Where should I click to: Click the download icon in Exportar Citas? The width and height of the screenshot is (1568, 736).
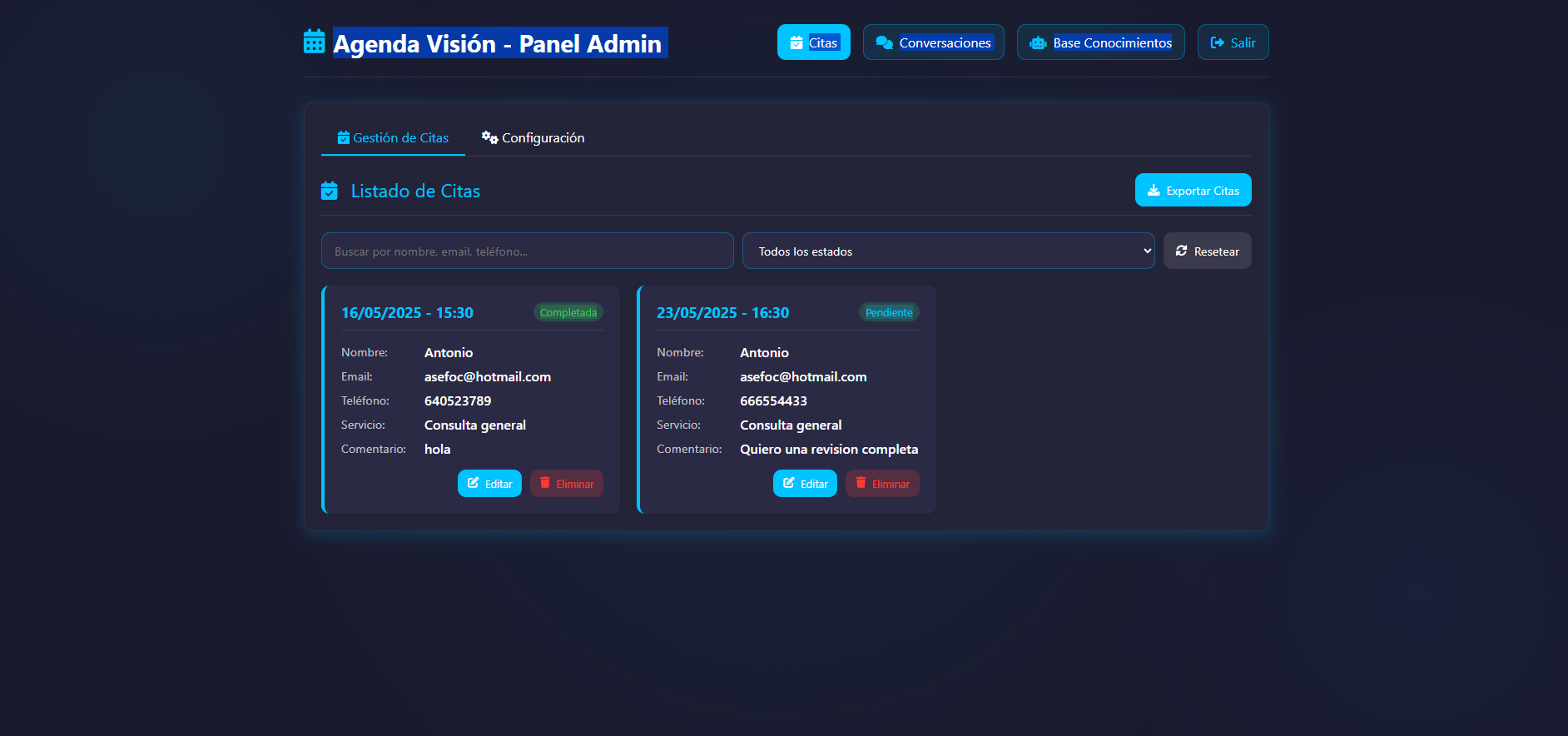(1154, 191)
